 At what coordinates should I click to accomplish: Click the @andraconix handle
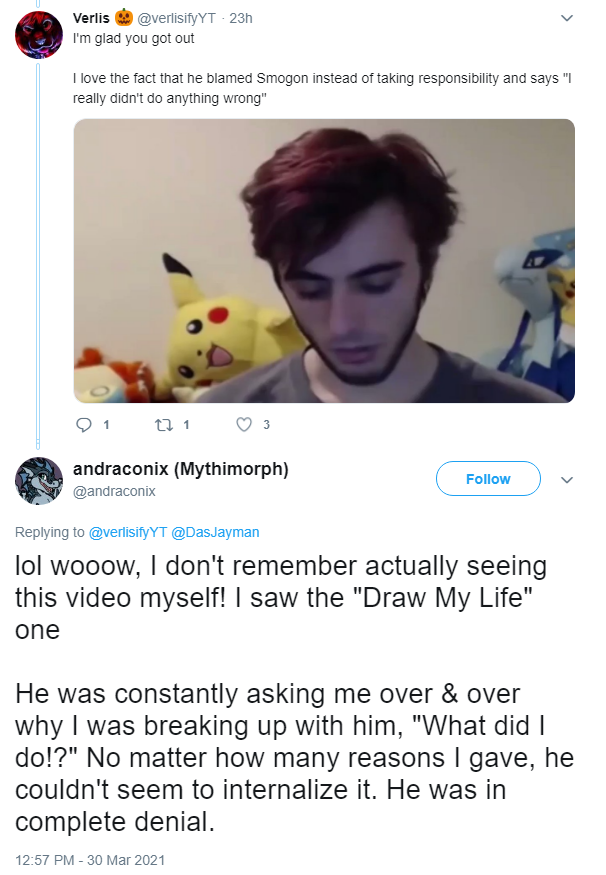pyautogui.click(x=114, y=491)
